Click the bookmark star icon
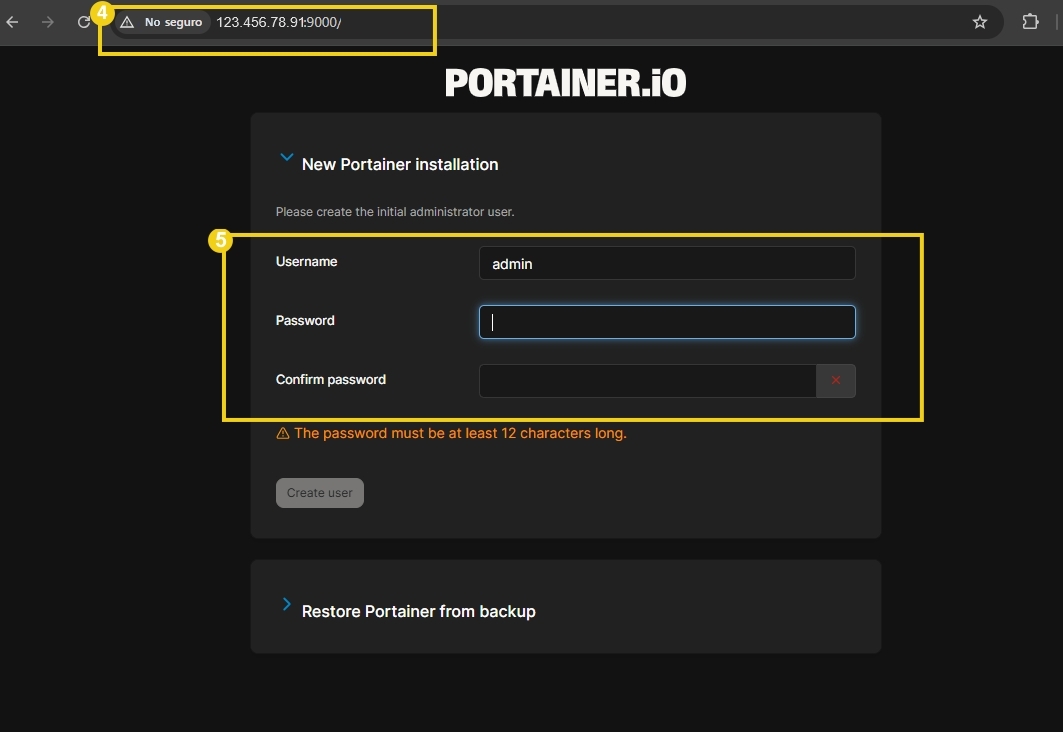 pos(979,21)
